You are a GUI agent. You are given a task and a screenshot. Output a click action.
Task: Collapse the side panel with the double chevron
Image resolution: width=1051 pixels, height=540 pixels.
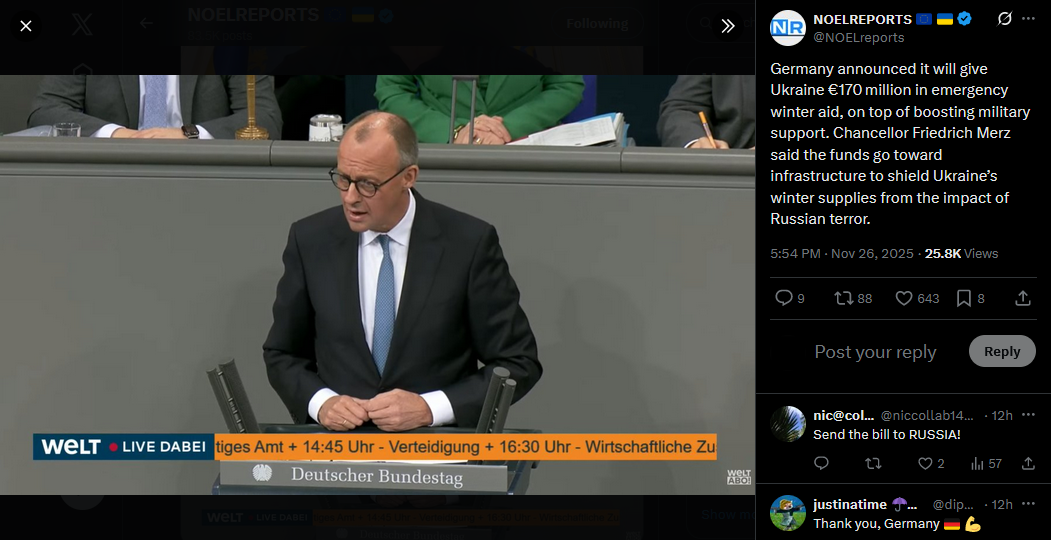(x=728, y=26)
